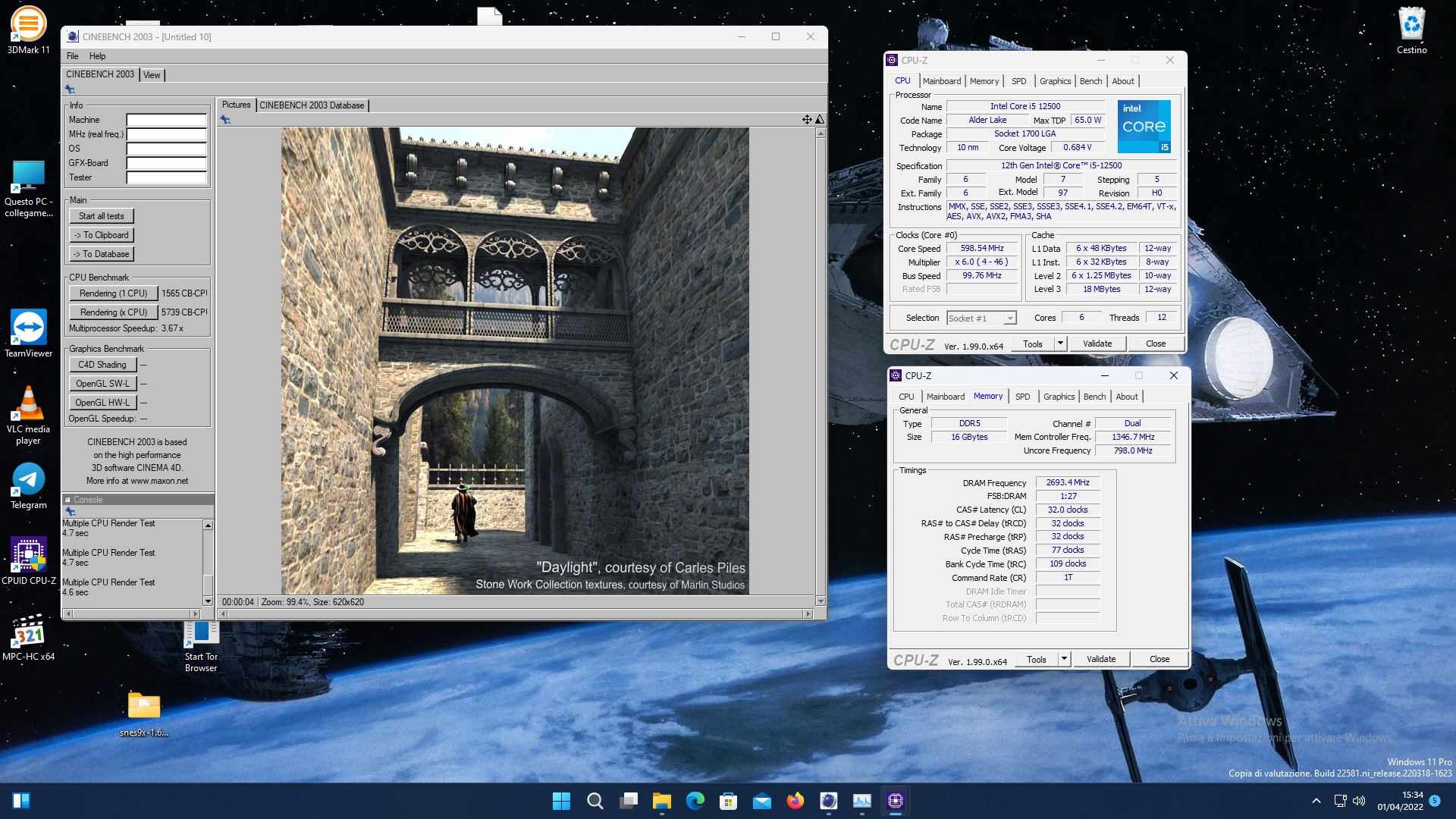This screenshot has height=819, width=1456.
Task: Switch to the View tab in CINEBENCH
Action: (152, 74)
